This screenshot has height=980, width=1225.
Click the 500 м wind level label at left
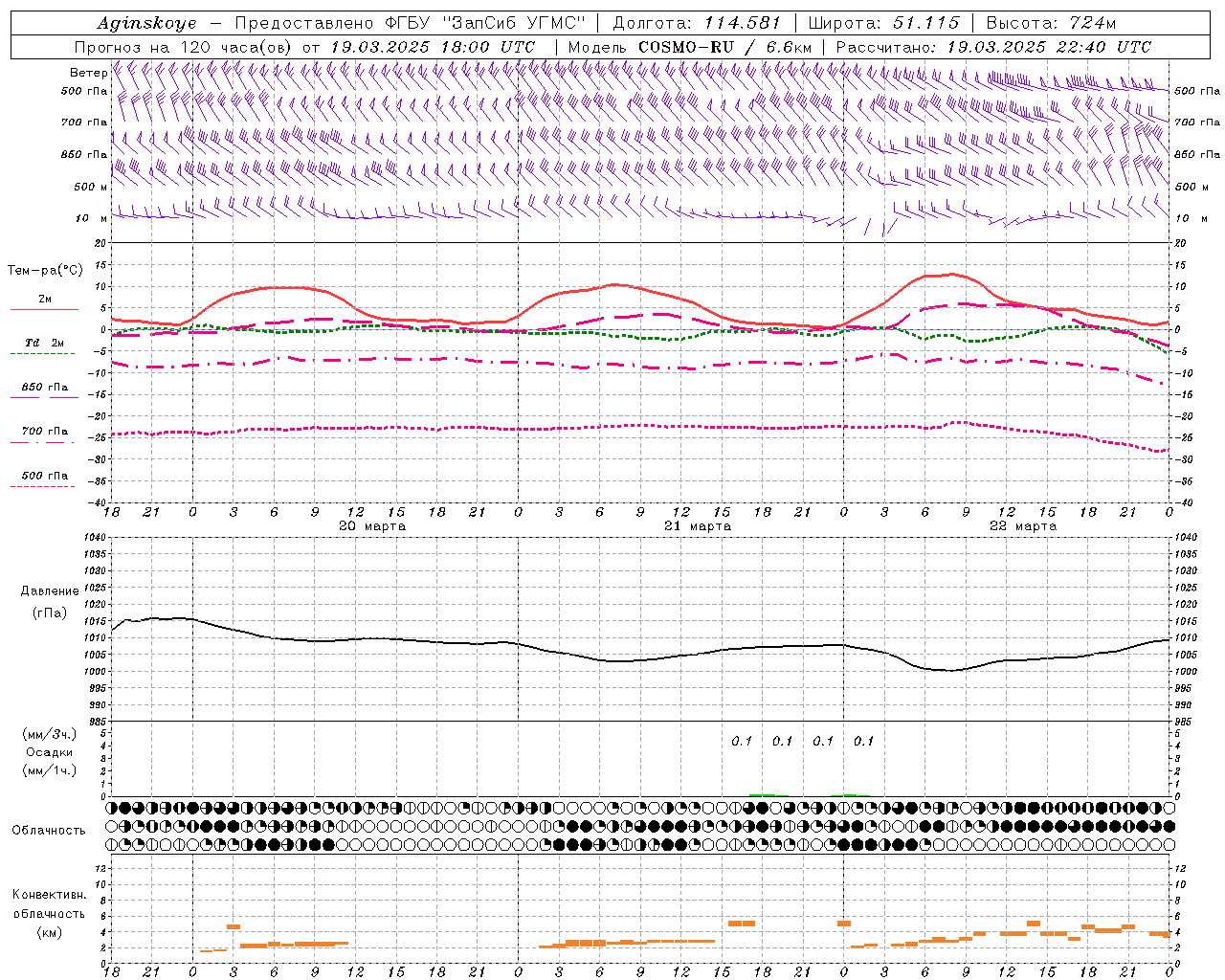tap(90, 187)
